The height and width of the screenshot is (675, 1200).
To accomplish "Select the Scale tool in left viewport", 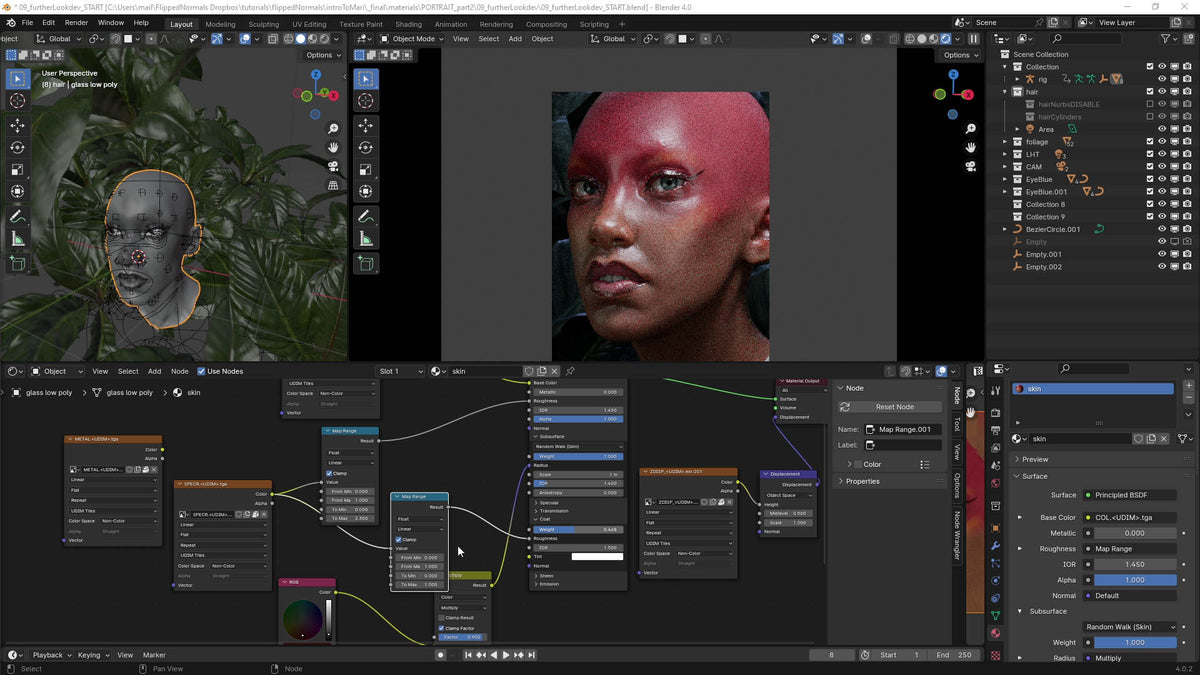I will tap(17, 169).
